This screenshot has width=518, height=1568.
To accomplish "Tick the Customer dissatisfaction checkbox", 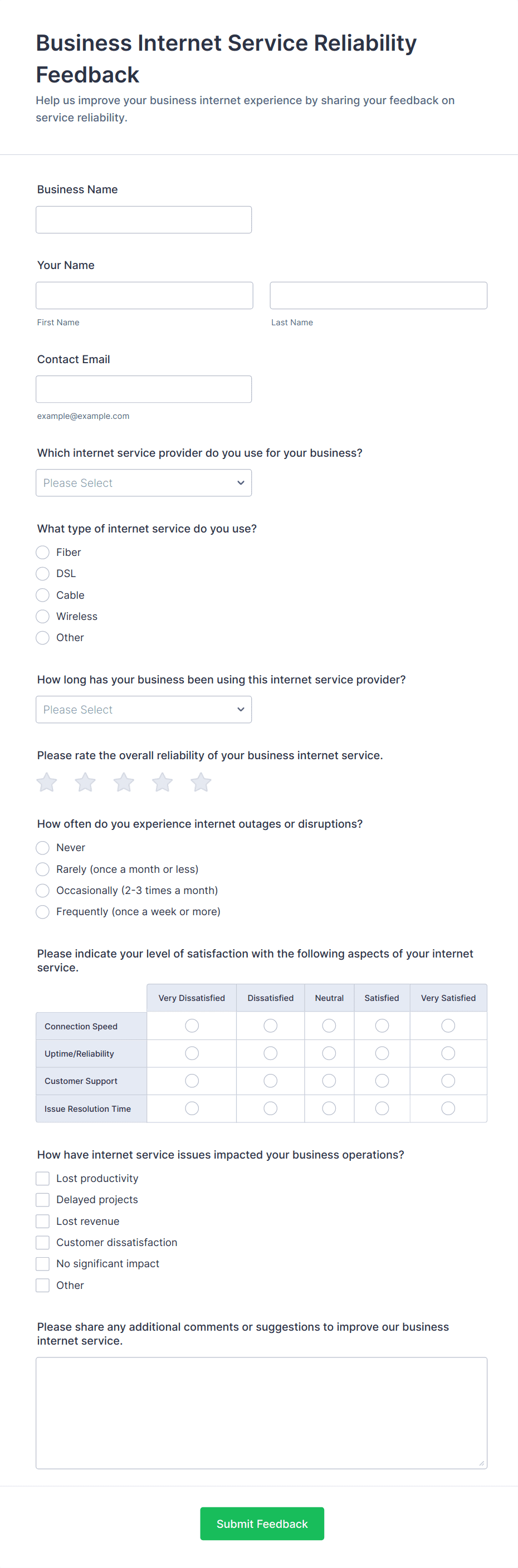I will tap(42, 1242).
